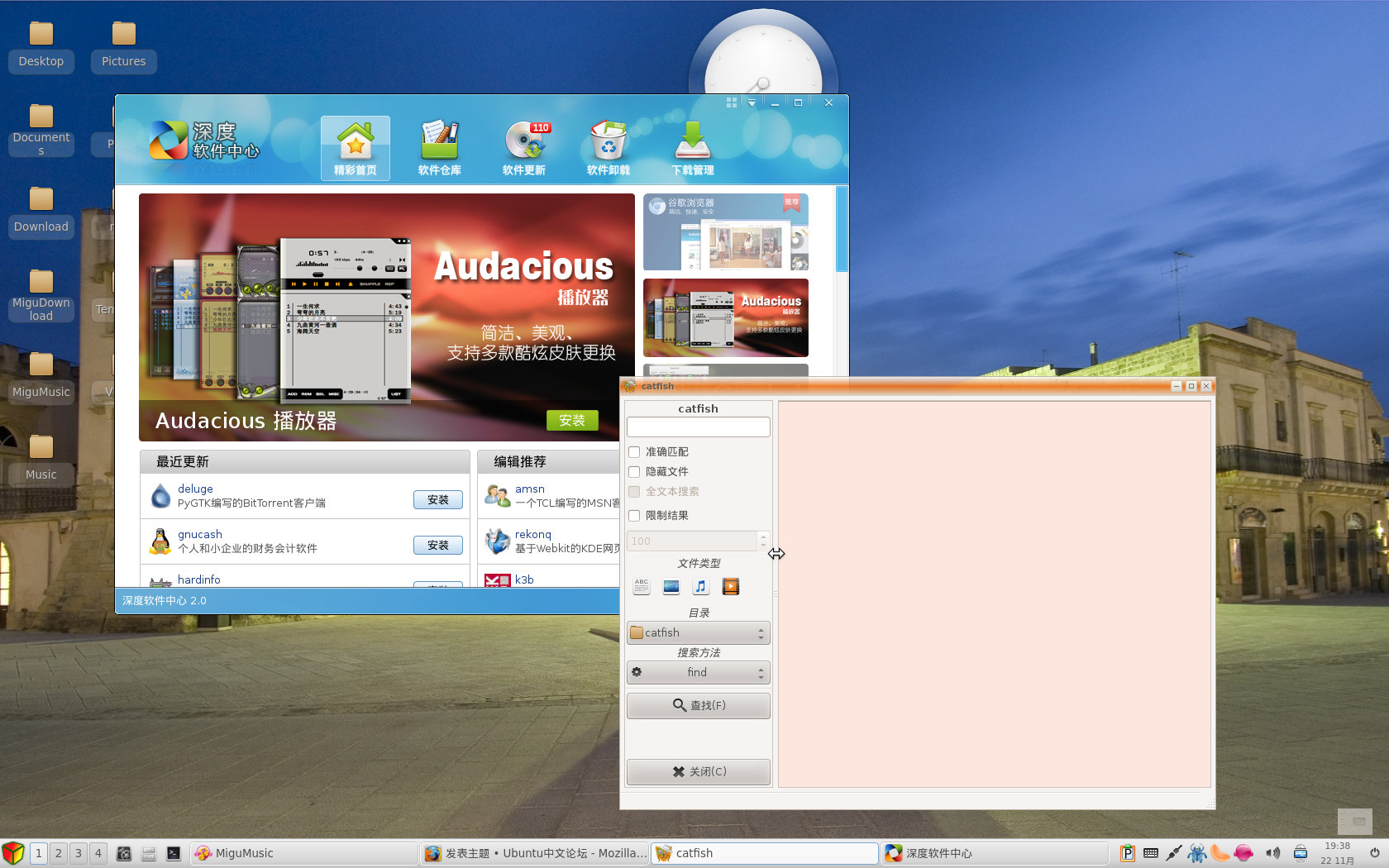Click the deluge droplet icon
The width and height of the screenshot is (1389, 868).
click(161, 496)
